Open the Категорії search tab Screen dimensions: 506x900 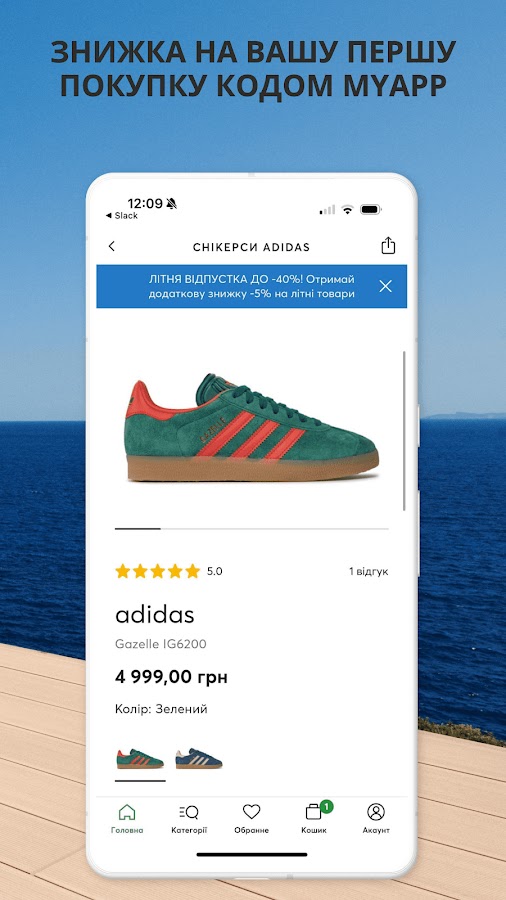tap(189, 818)
